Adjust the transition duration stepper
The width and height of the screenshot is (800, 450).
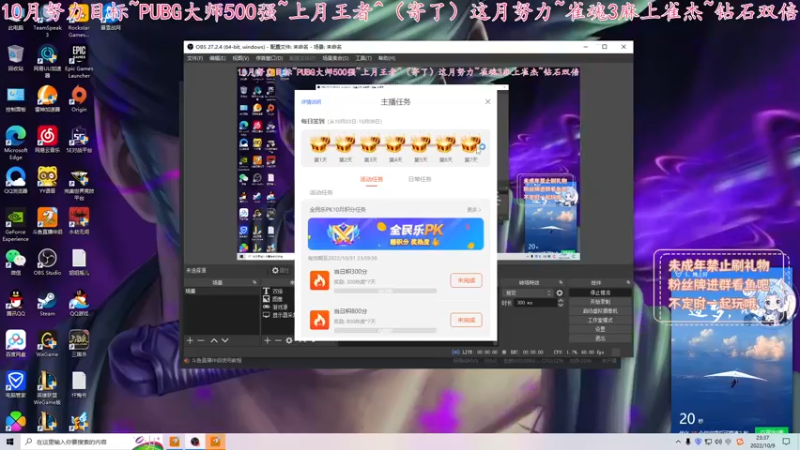click(560, 303)
